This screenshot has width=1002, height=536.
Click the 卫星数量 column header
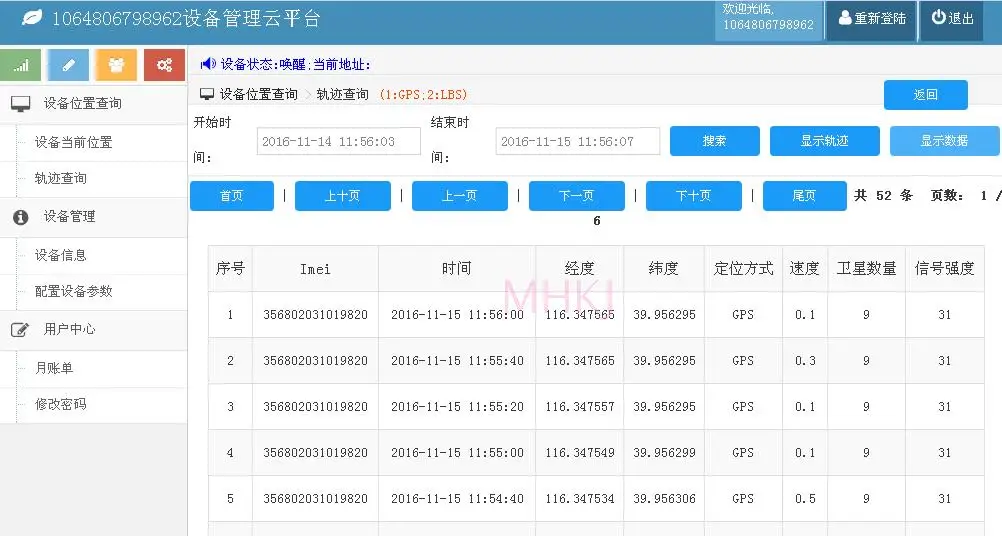867,268
